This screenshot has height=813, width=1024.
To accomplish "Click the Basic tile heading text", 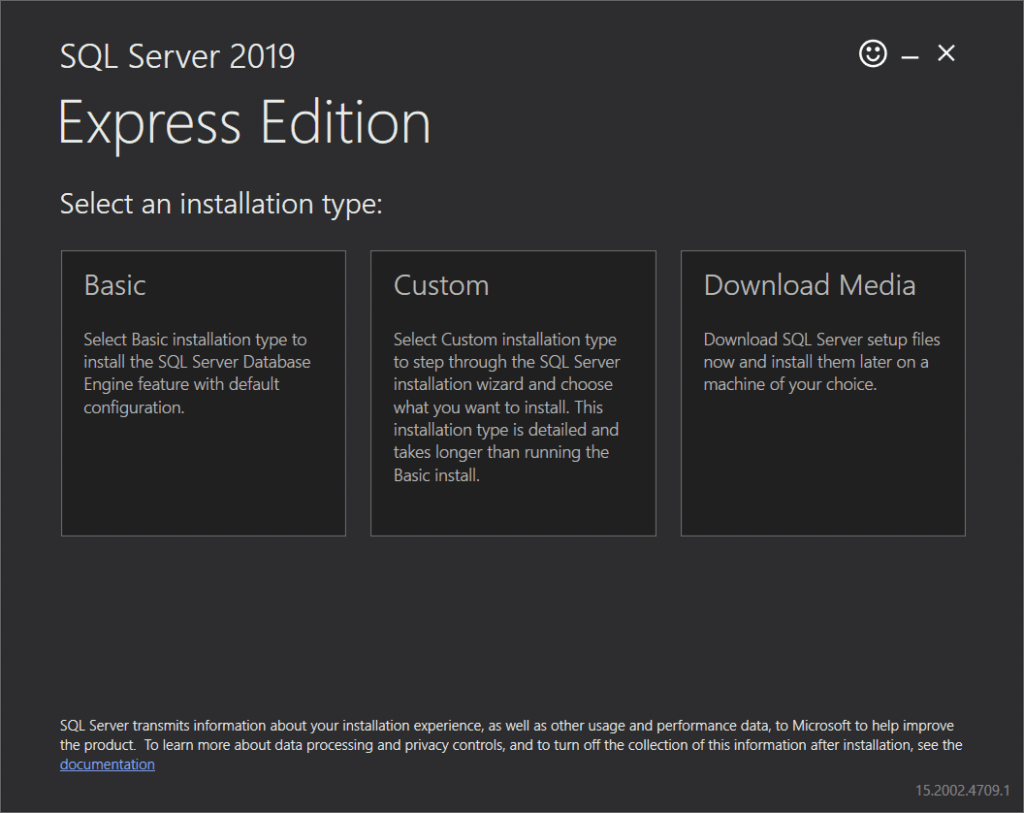I will [114, 285].
